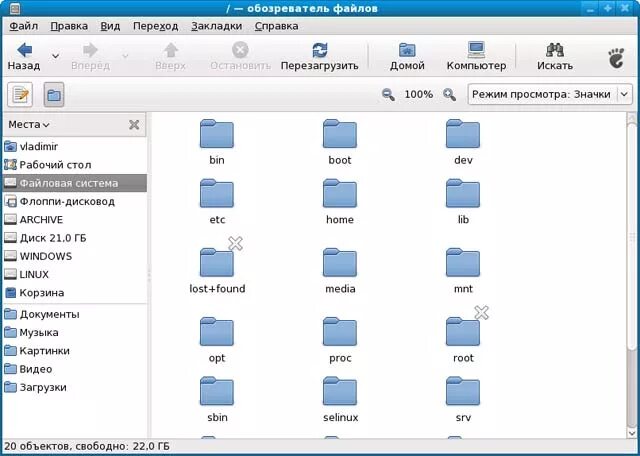
Task: Reset zoom via the 100% label
Action: coord(418,95)
